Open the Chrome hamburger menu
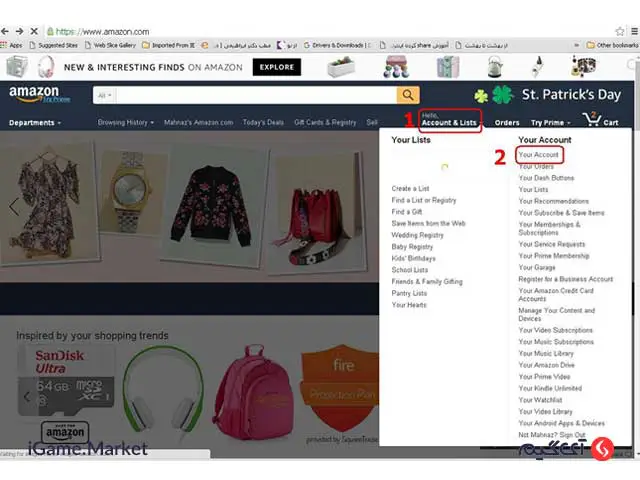This screenshot has width=640, height=480. tap(635, 31)
